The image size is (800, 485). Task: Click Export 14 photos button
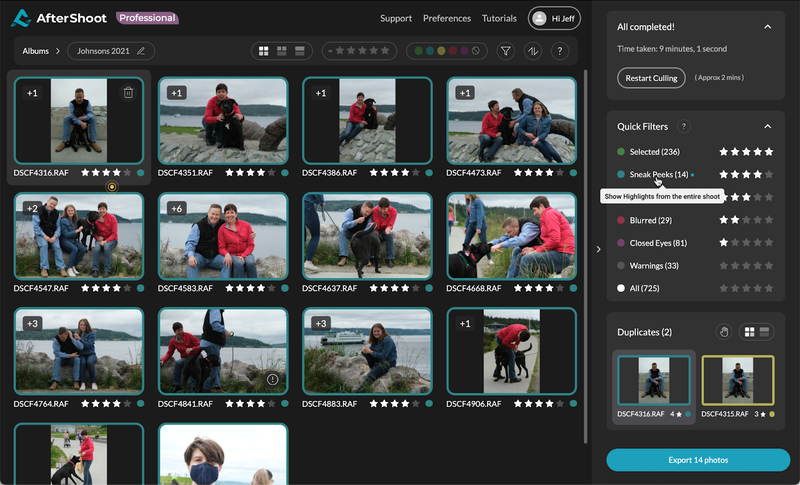click(x=698, y=459)
